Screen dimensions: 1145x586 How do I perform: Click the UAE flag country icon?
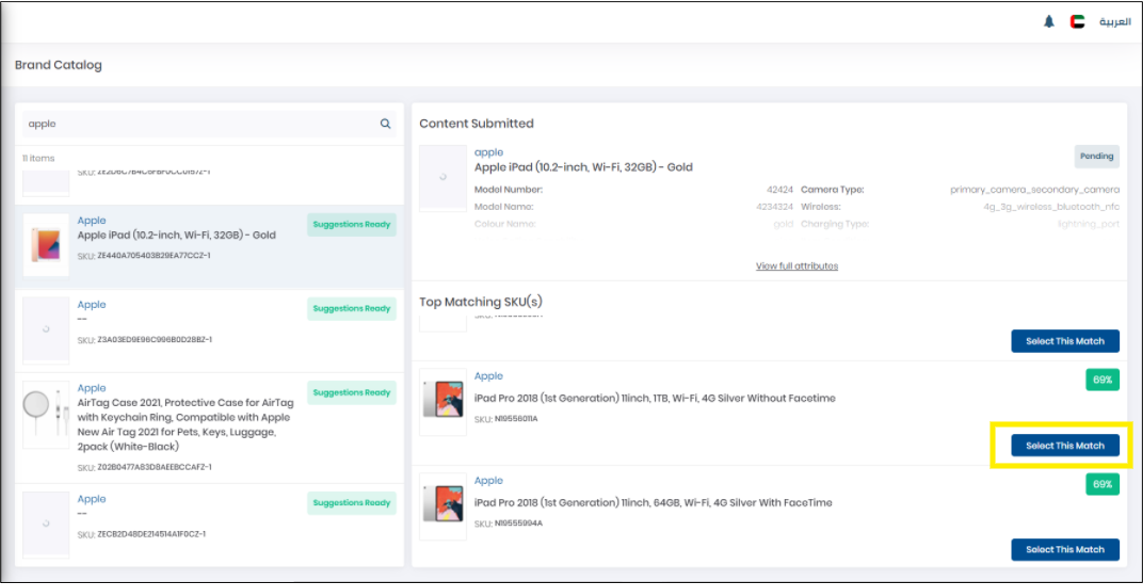[x=1077, y=22]
